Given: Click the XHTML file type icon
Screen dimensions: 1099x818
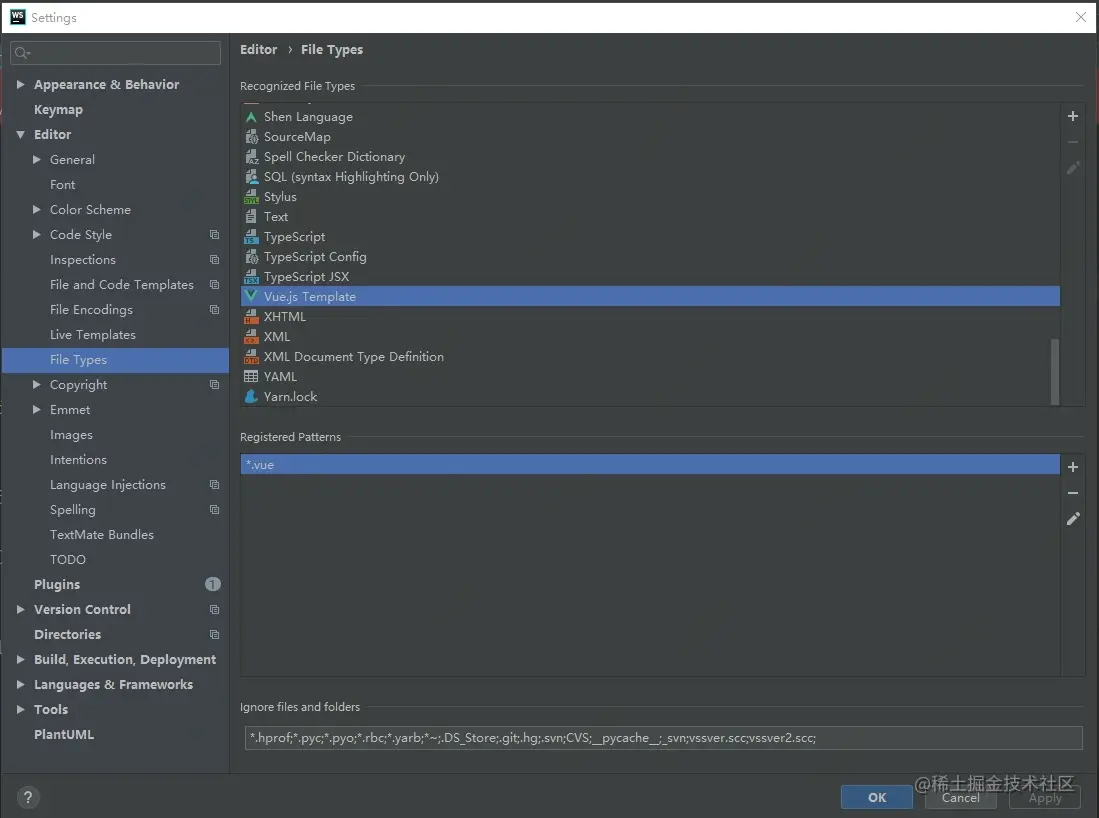Looking at the screenshot, I should point(251,317).
